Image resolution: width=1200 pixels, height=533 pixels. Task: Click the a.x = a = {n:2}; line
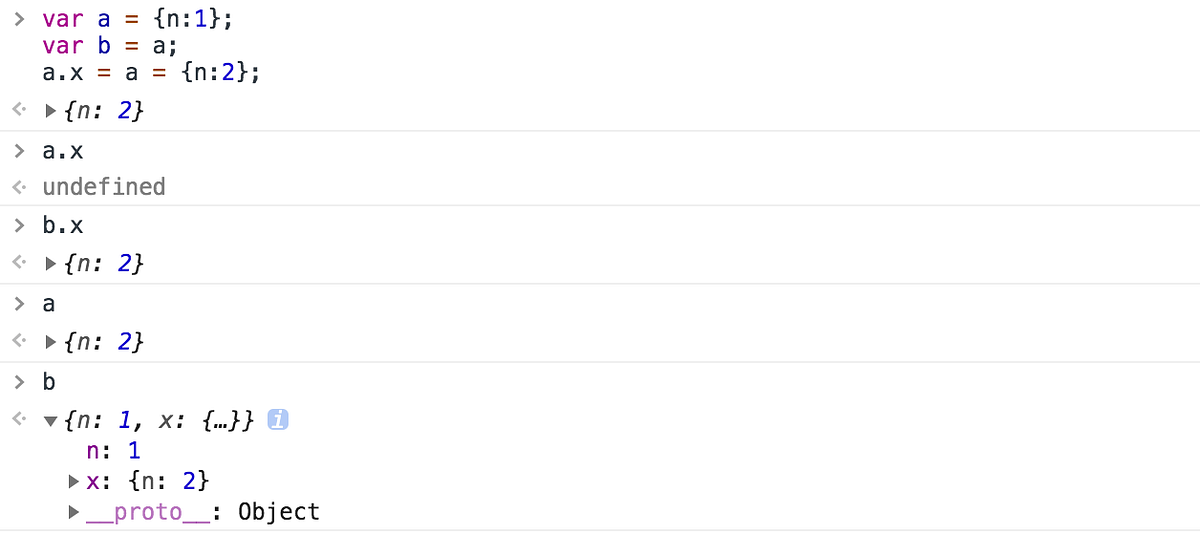pos(151,72)
